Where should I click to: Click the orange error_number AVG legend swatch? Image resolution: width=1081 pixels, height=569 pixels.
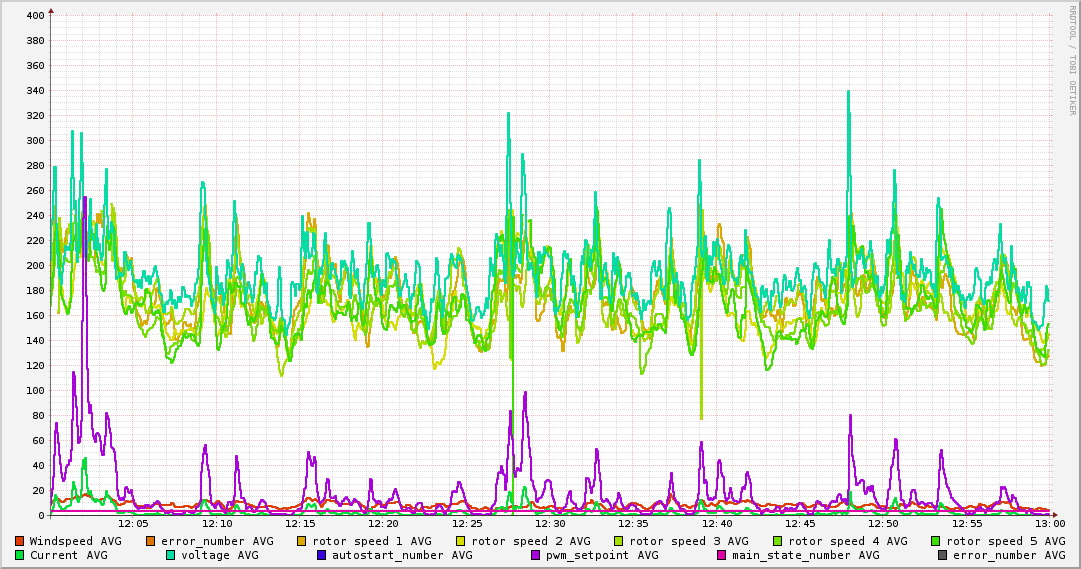(x=151, y=541)
